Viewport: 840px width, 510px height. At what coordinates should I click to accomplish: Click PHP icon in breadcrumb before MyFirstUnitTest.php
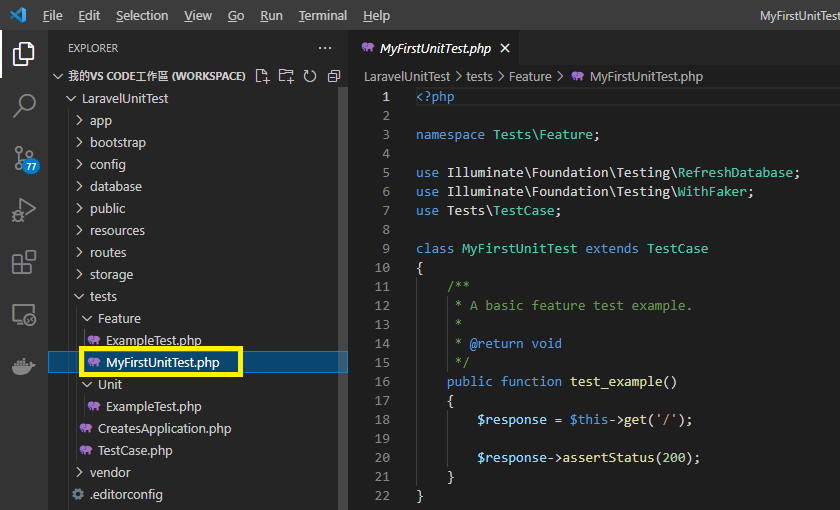(x=578, y=76)
